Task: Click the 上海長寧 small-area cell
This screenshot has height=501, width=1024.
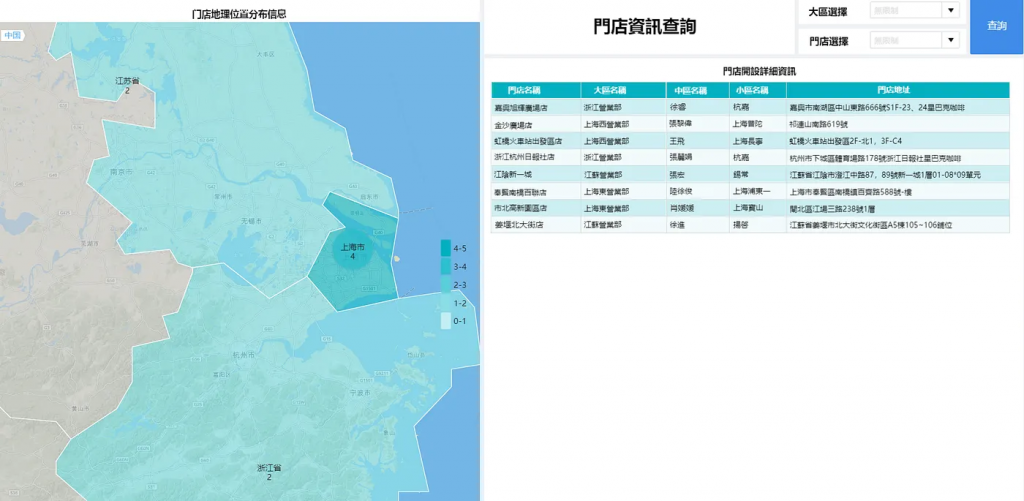Action: pyautogui.click(x=758, y=141)
